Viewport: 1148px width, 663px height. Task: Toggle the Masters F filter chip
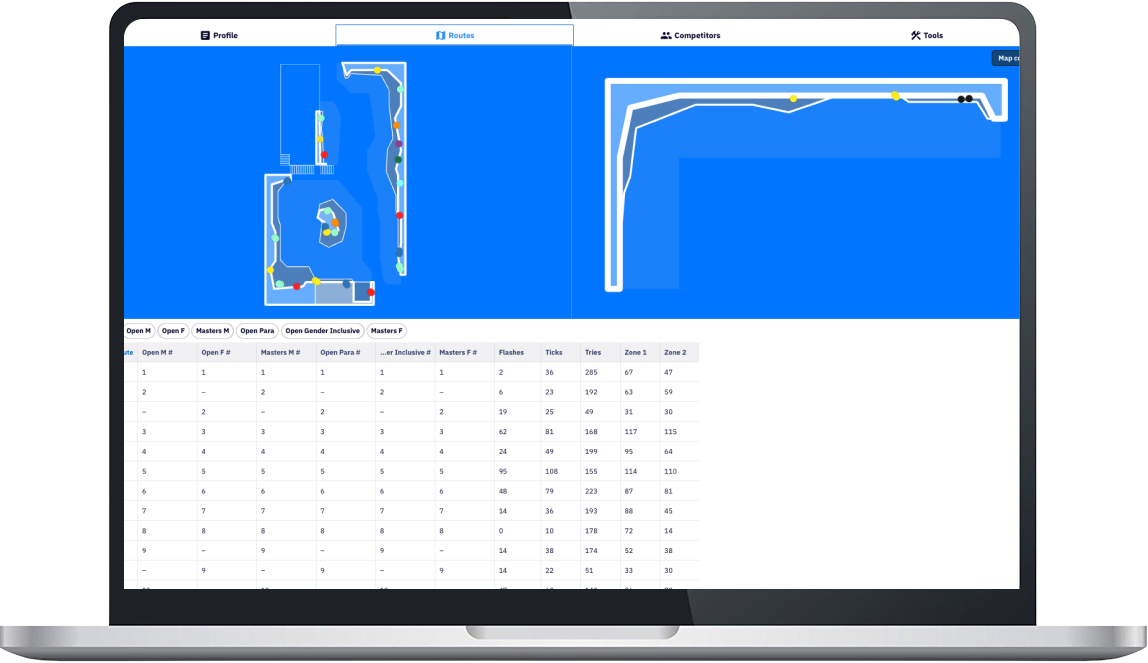387,331
